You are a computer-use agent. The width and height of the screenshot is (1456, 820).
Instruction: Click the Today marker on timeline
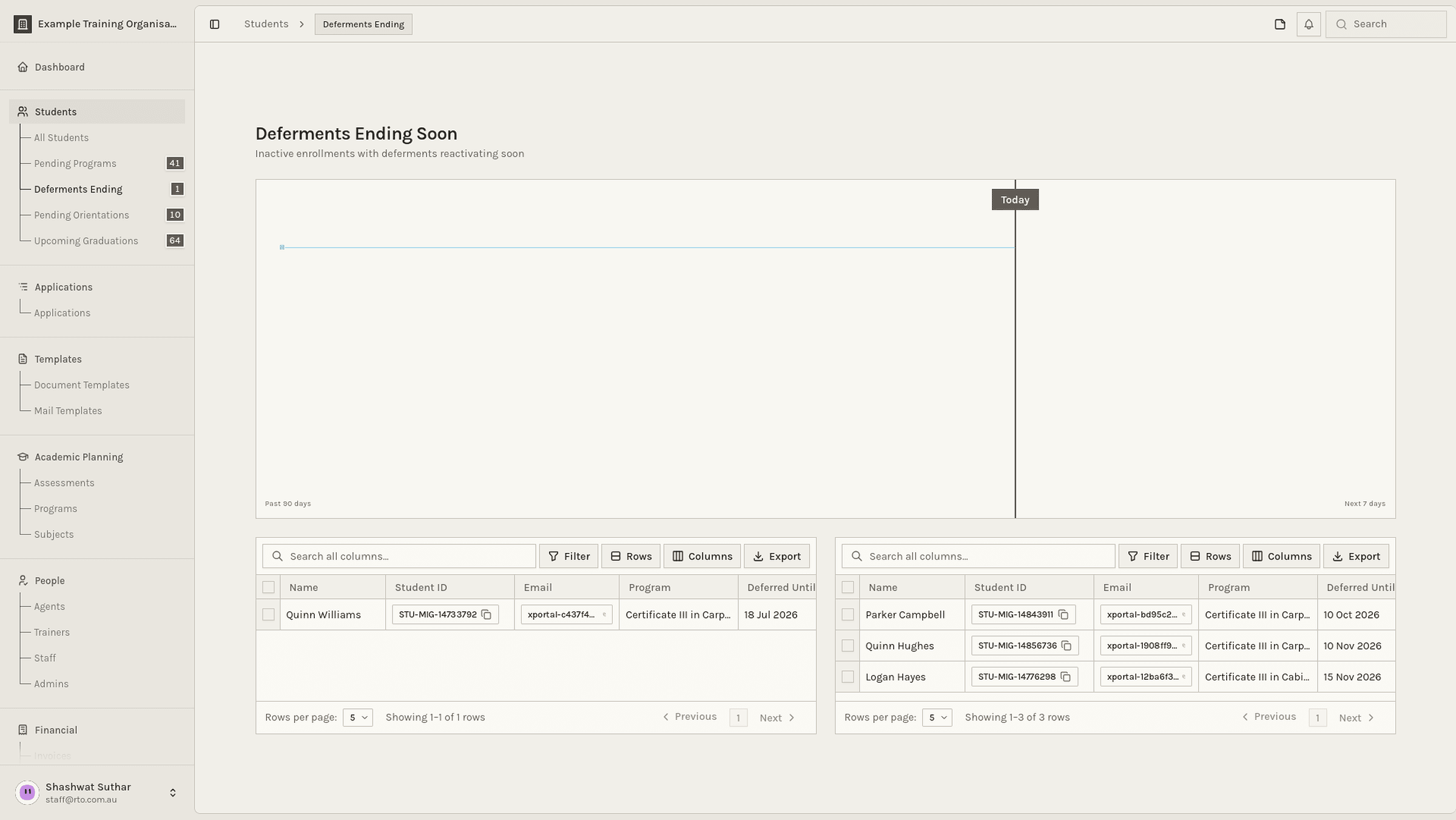[x=1015, y=200]
